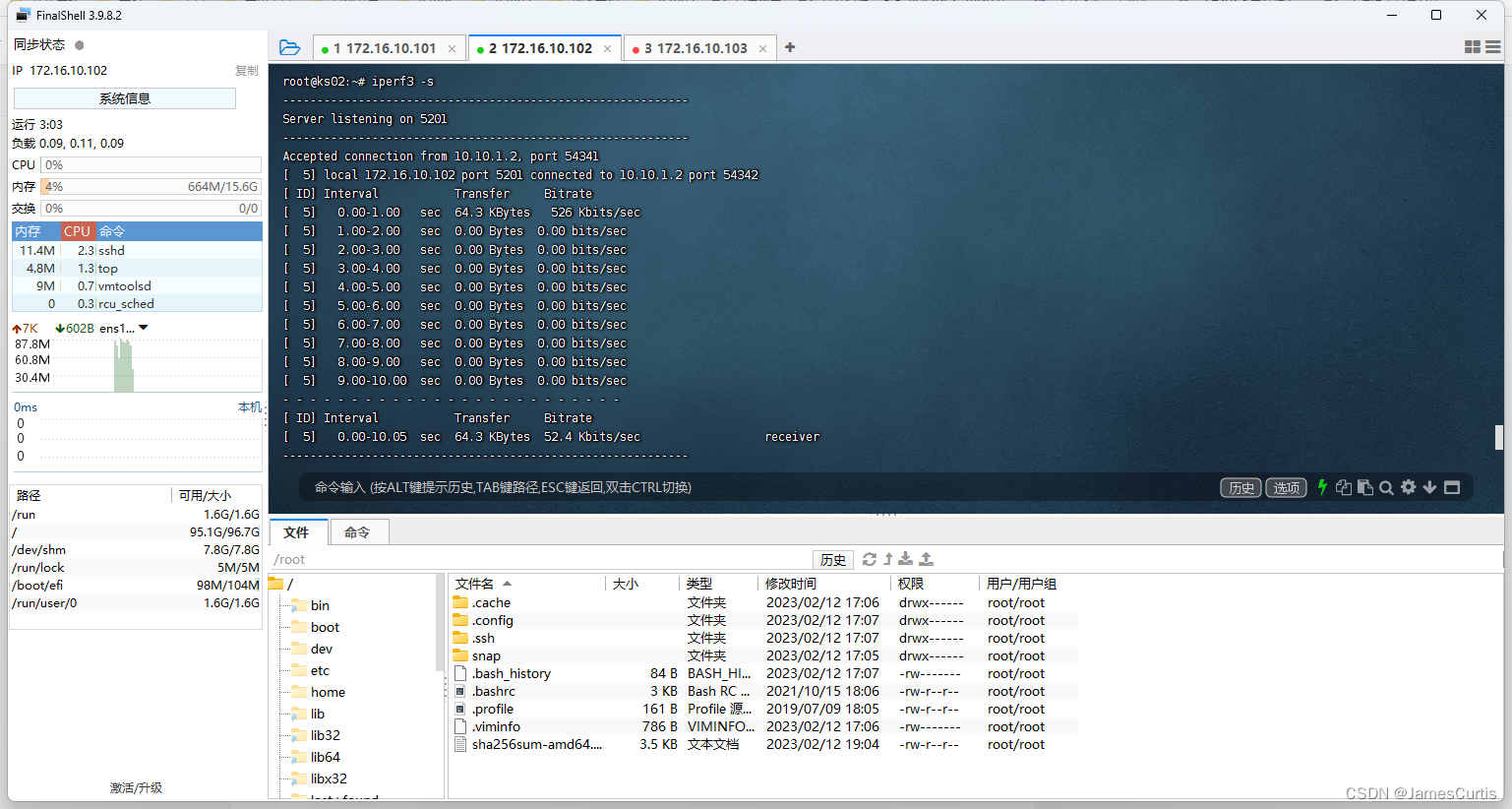1512x809 pixels.
Task: Click the down arrow in command bar
Action: point(1430,487)
